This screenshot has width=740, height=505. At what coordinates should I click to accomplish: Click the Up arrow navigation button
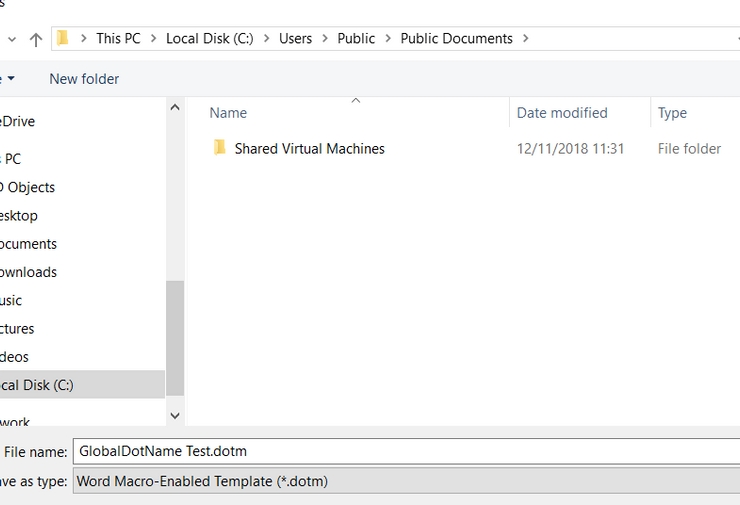pos(36,39)
